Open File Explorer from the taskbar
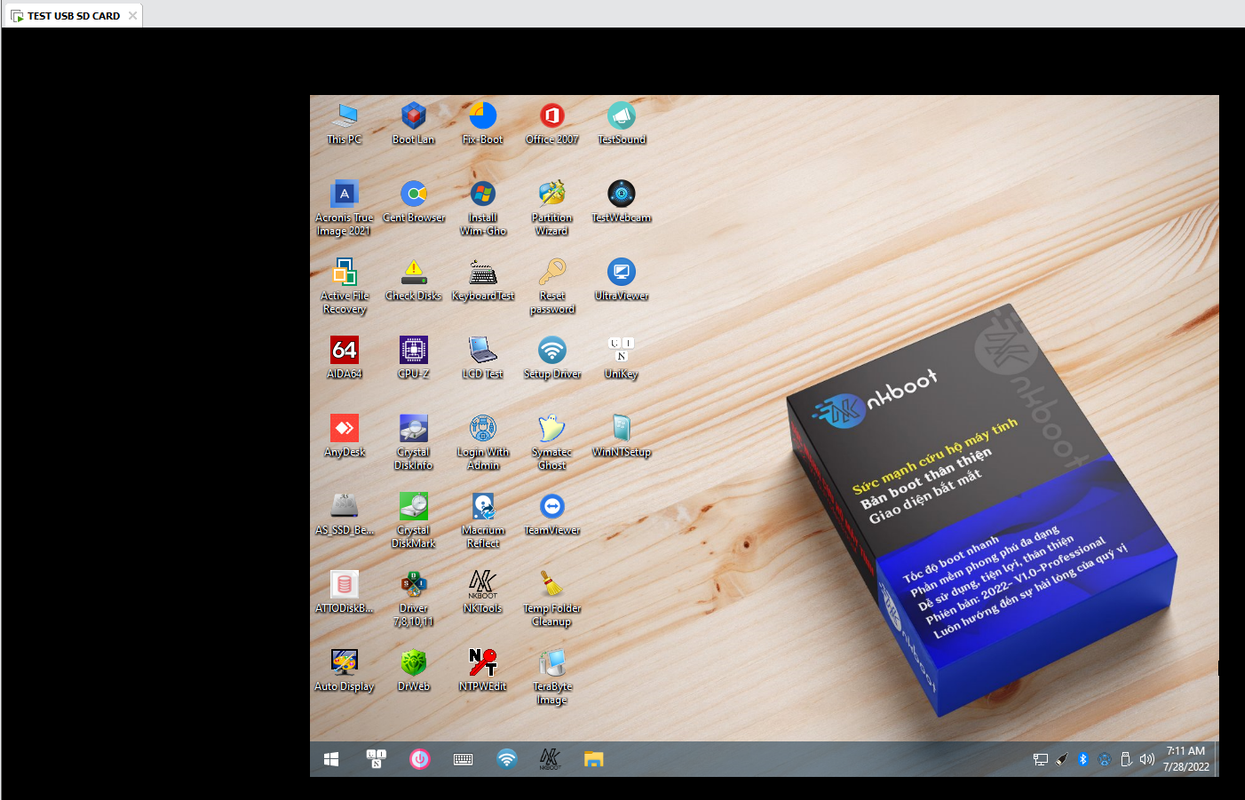Screen dimensions: 1245x800 click(594, 759)
